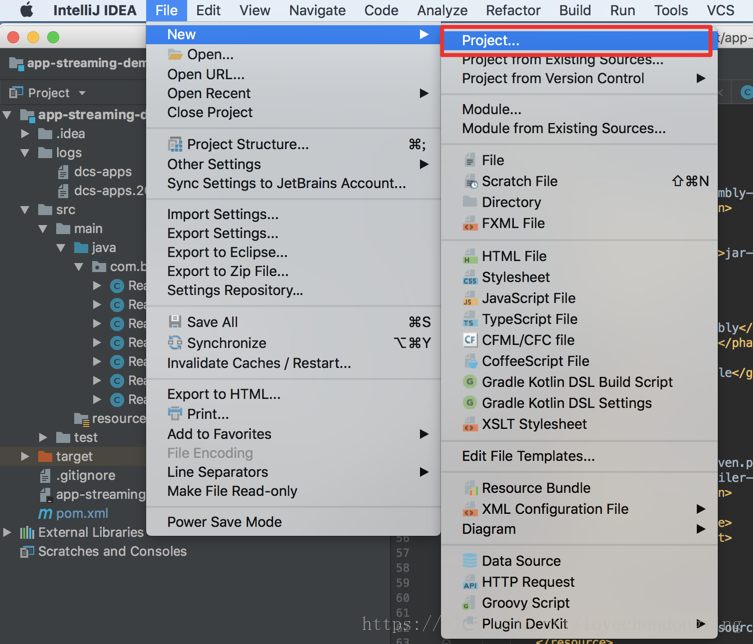Click the Groovy Script icon
The image size is (753, 644).
click(469, 603)
